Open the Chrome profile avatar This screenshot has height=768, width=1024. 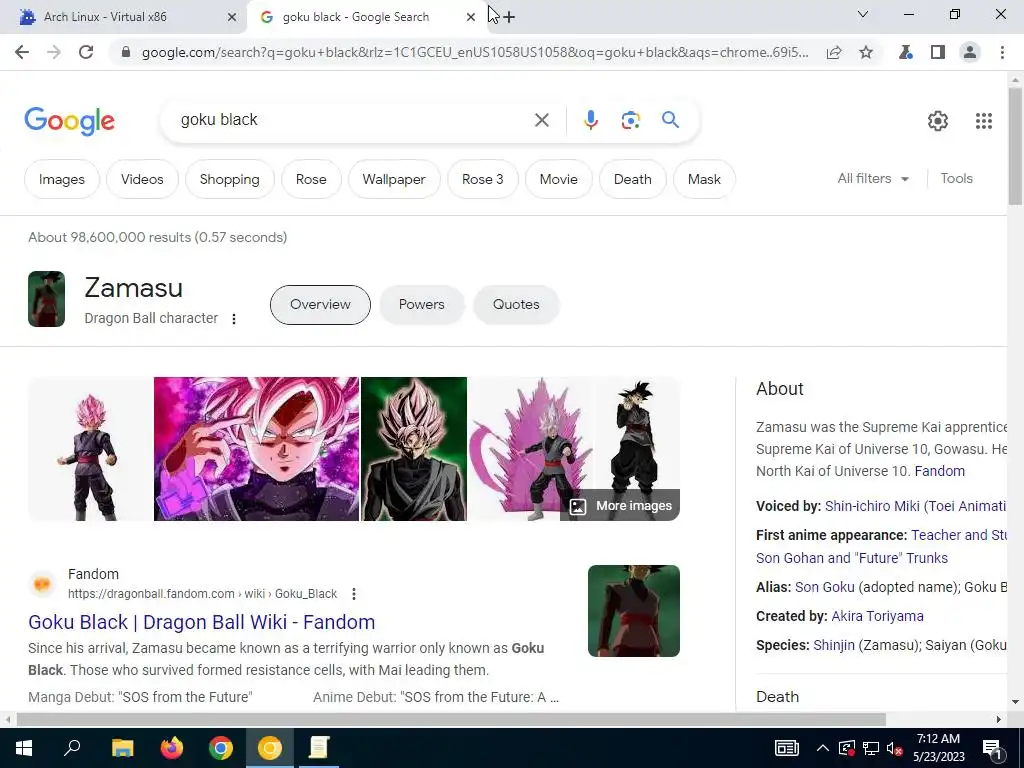pyautogui.click(x=970, y=52)
